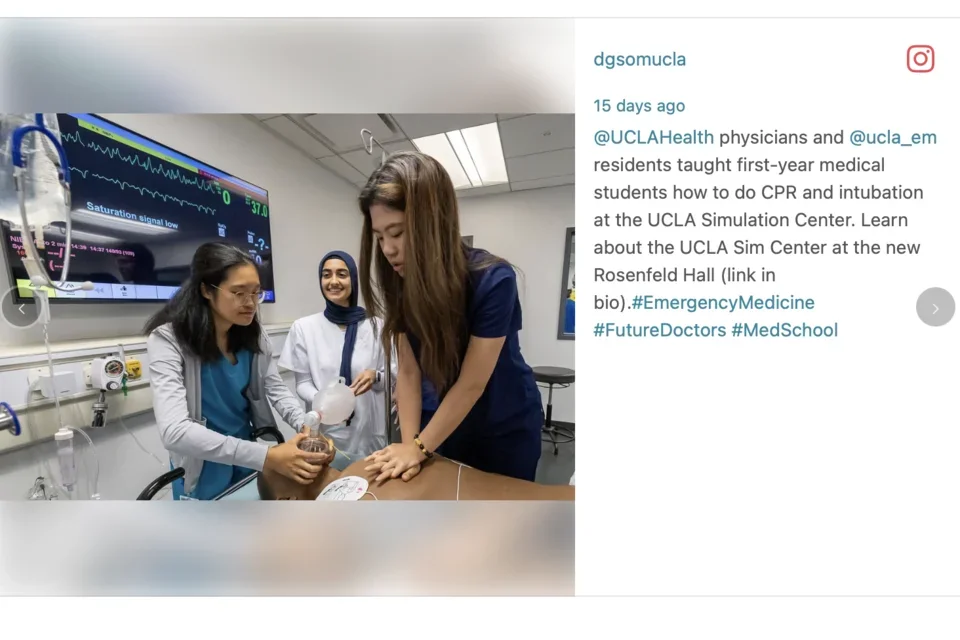Click the bag valve mask in photo
Viewport: 960px width, 640px height.
pyautogui.click(x=328, y=413)
